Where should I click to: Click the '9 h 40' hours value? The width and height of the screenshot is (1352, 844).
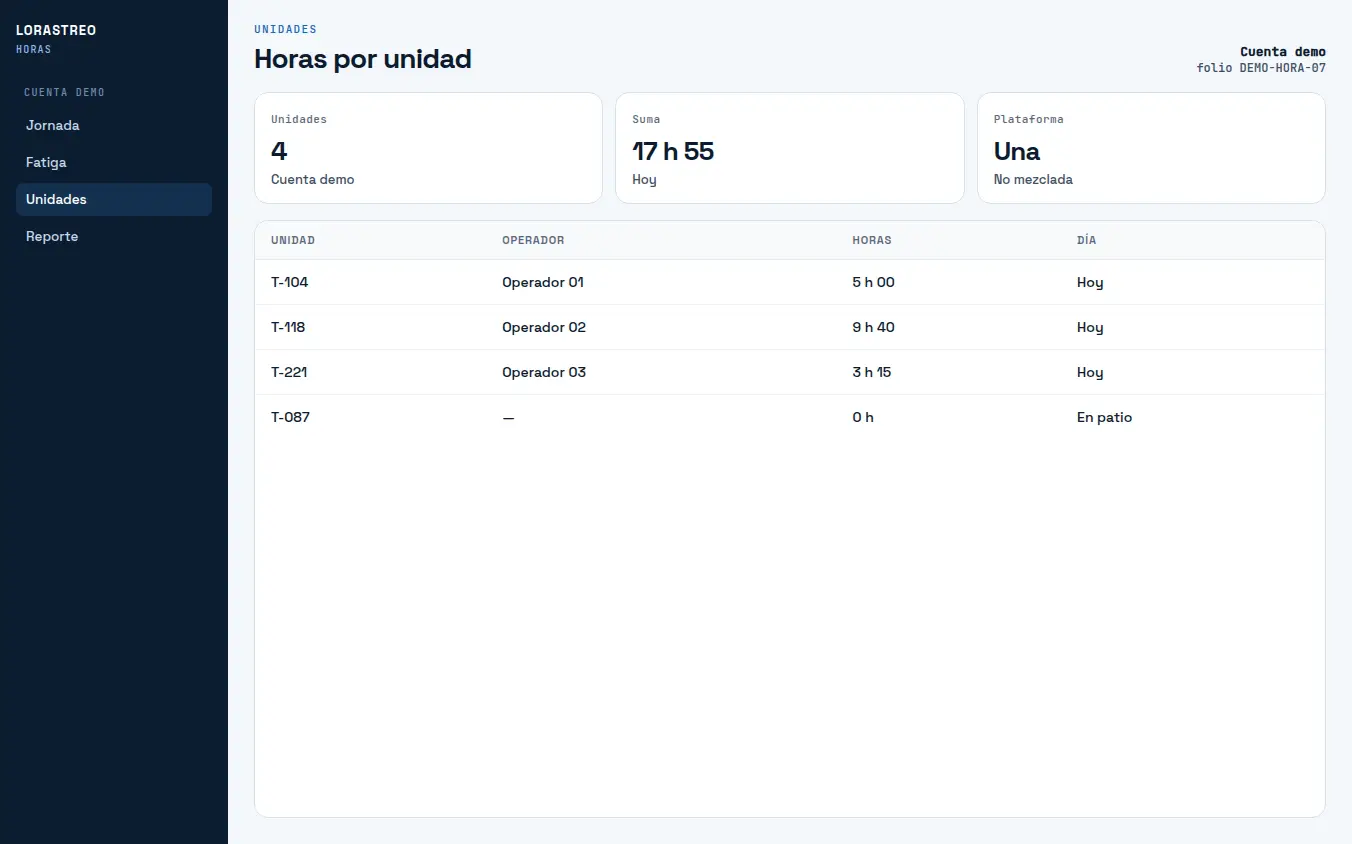click(x=874, y=327)
